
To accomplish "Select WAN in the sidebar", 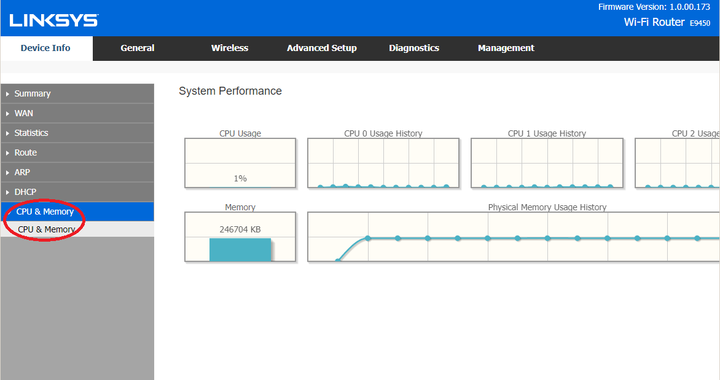I will coord(77,113).
